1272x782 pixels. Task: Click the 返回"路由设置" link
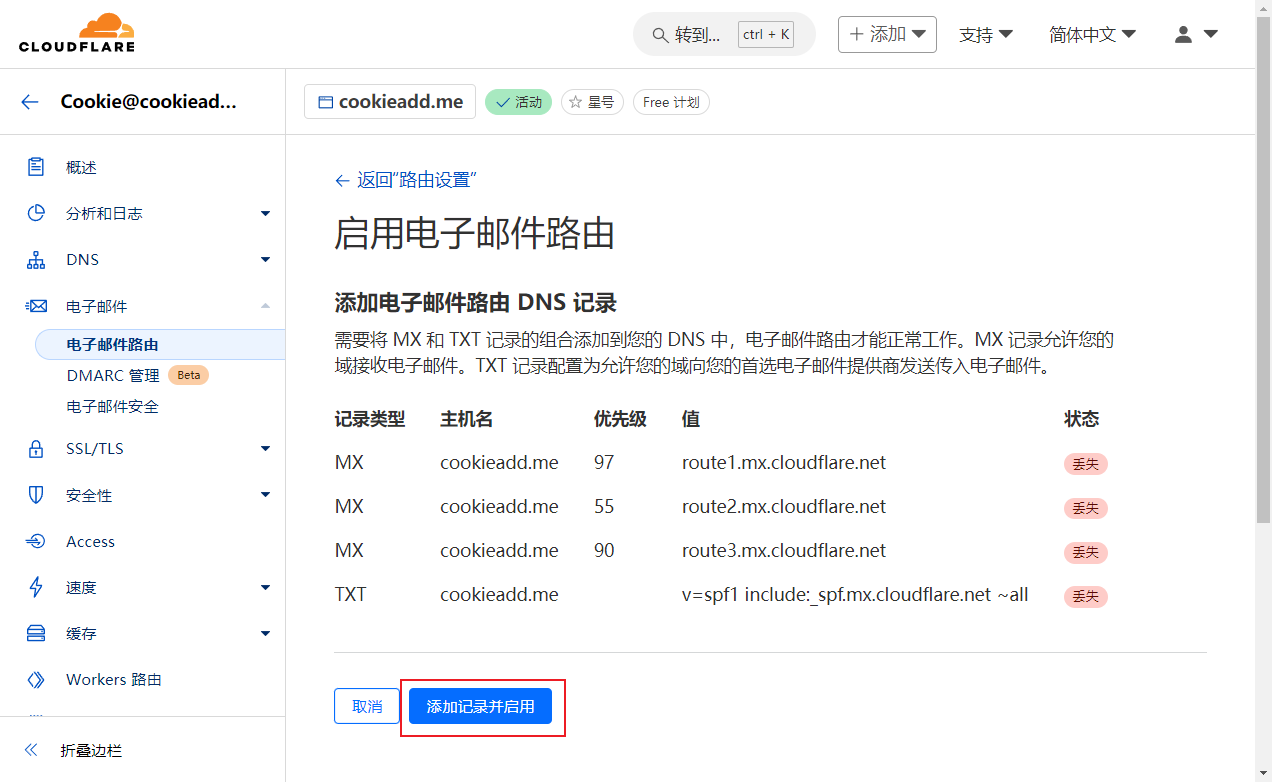pos(405,180)
